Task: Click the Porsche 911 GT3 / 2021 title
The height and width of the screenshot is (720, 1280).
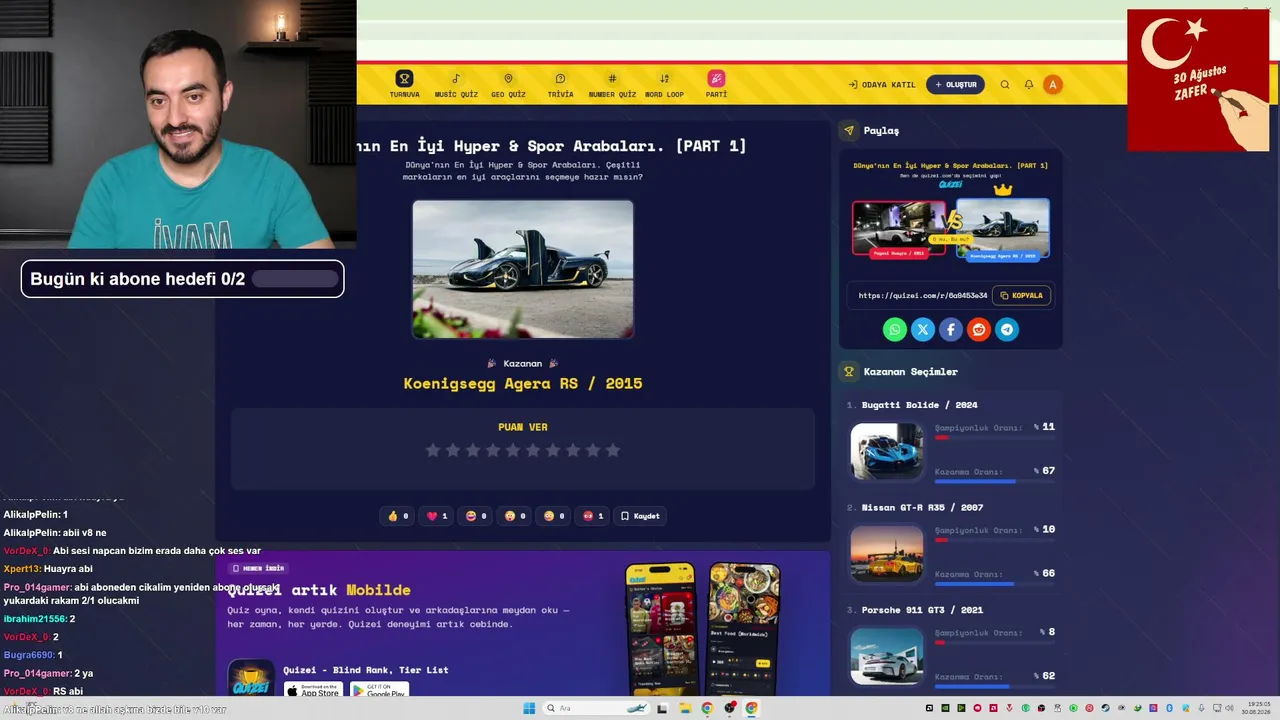Action: [x=922, y=610]
